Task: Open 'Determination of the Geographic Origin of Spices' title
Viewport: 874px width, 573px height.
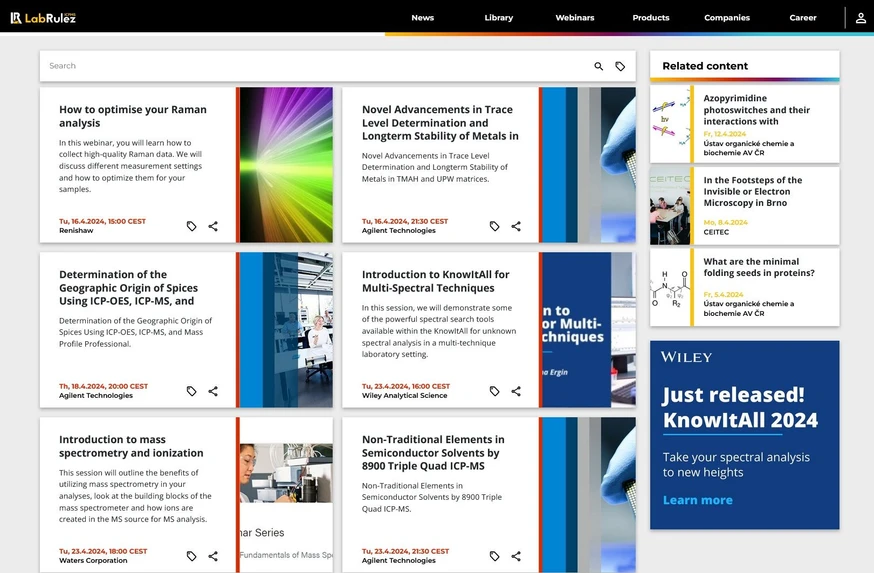Action: click(x=128, y=288)
